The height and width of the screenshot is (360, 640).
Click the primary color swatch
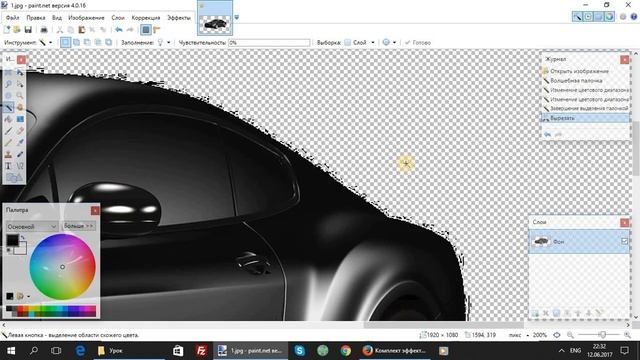(x=12, y=240)
